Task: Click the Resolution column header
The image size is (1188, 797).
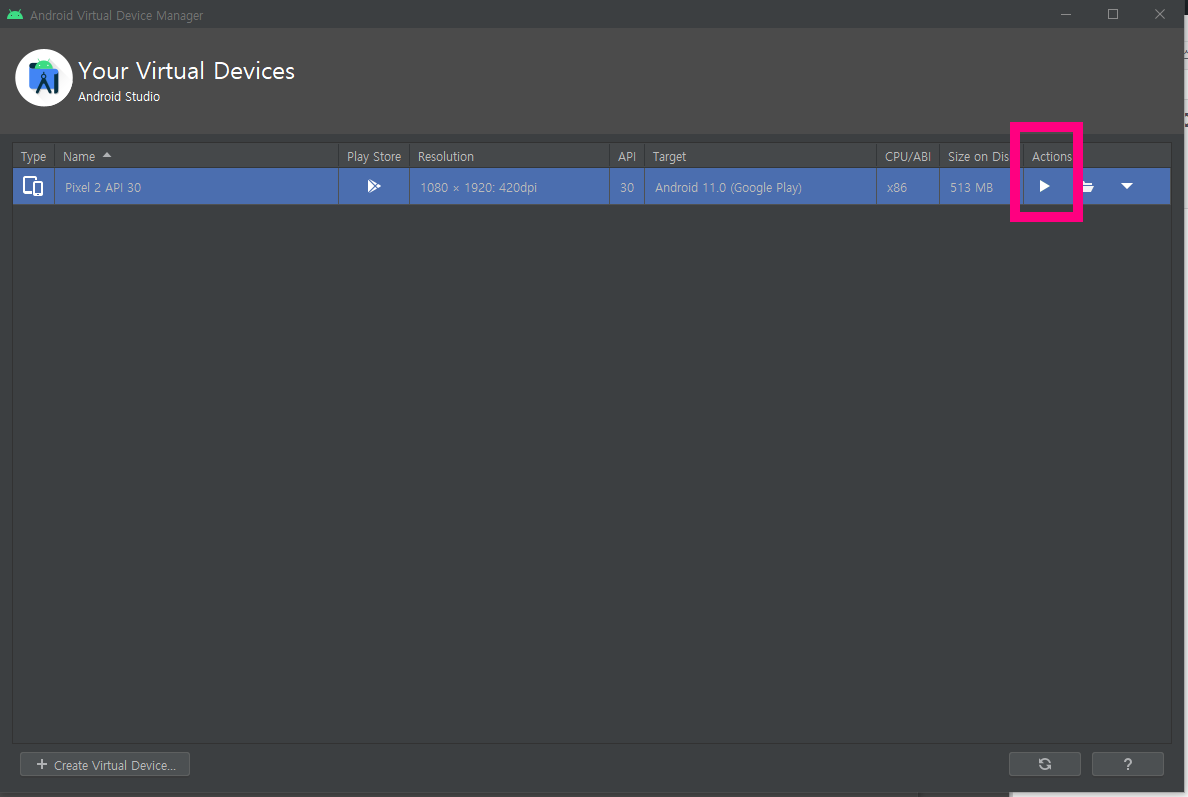Action: pos(509,156)
